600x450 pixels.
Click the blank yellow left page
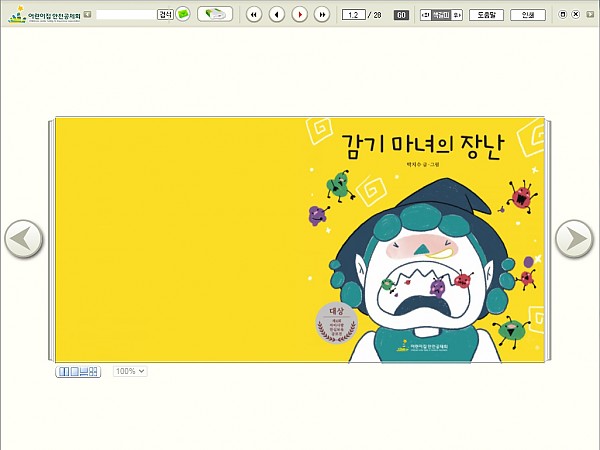point(178,240)
